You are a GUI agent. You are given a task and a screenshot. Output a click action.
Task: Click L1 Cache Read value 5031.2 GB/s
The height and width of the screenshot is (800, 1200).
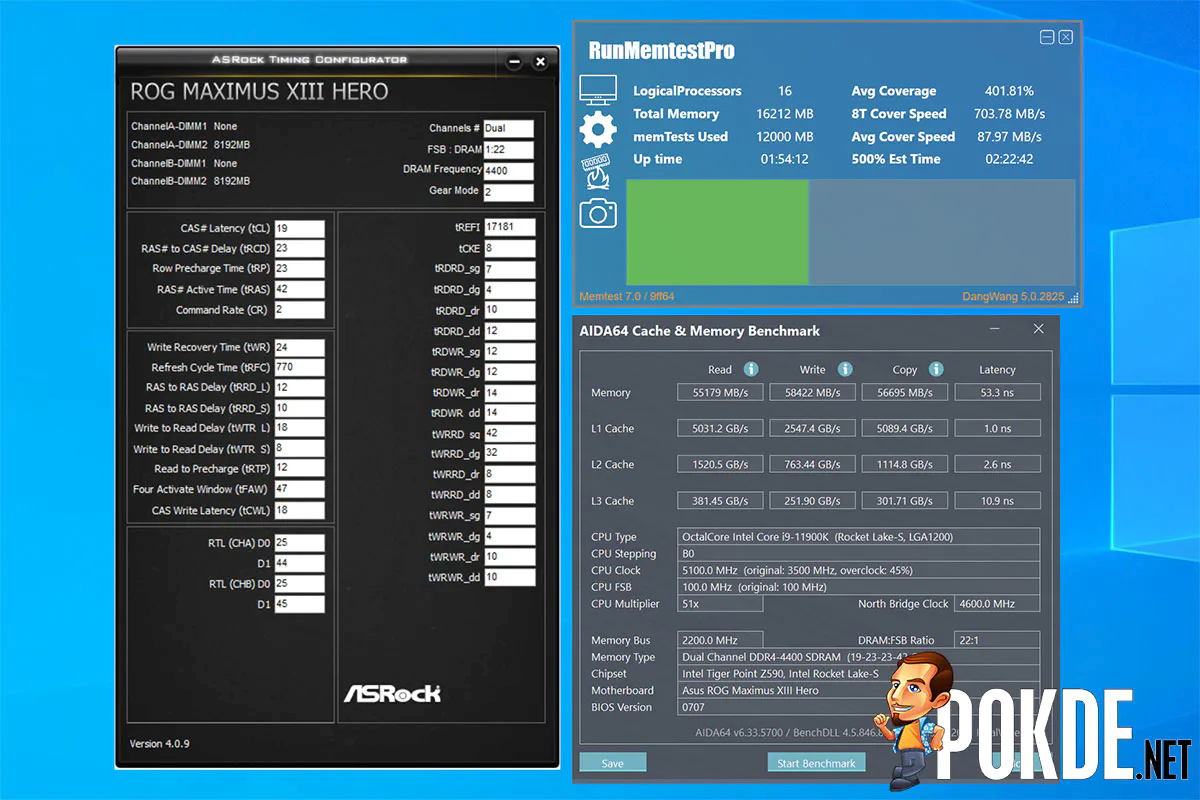pyautogui.click(x=720, y=429)
